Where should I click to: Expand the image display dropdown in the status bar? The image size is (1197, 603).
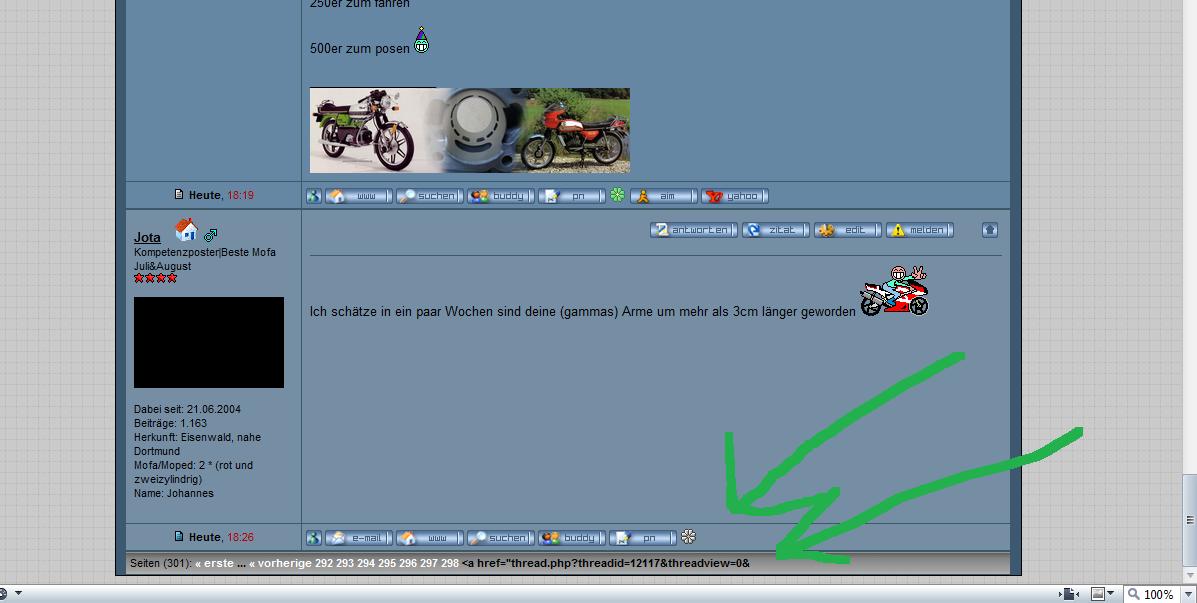coord(1109,594)
